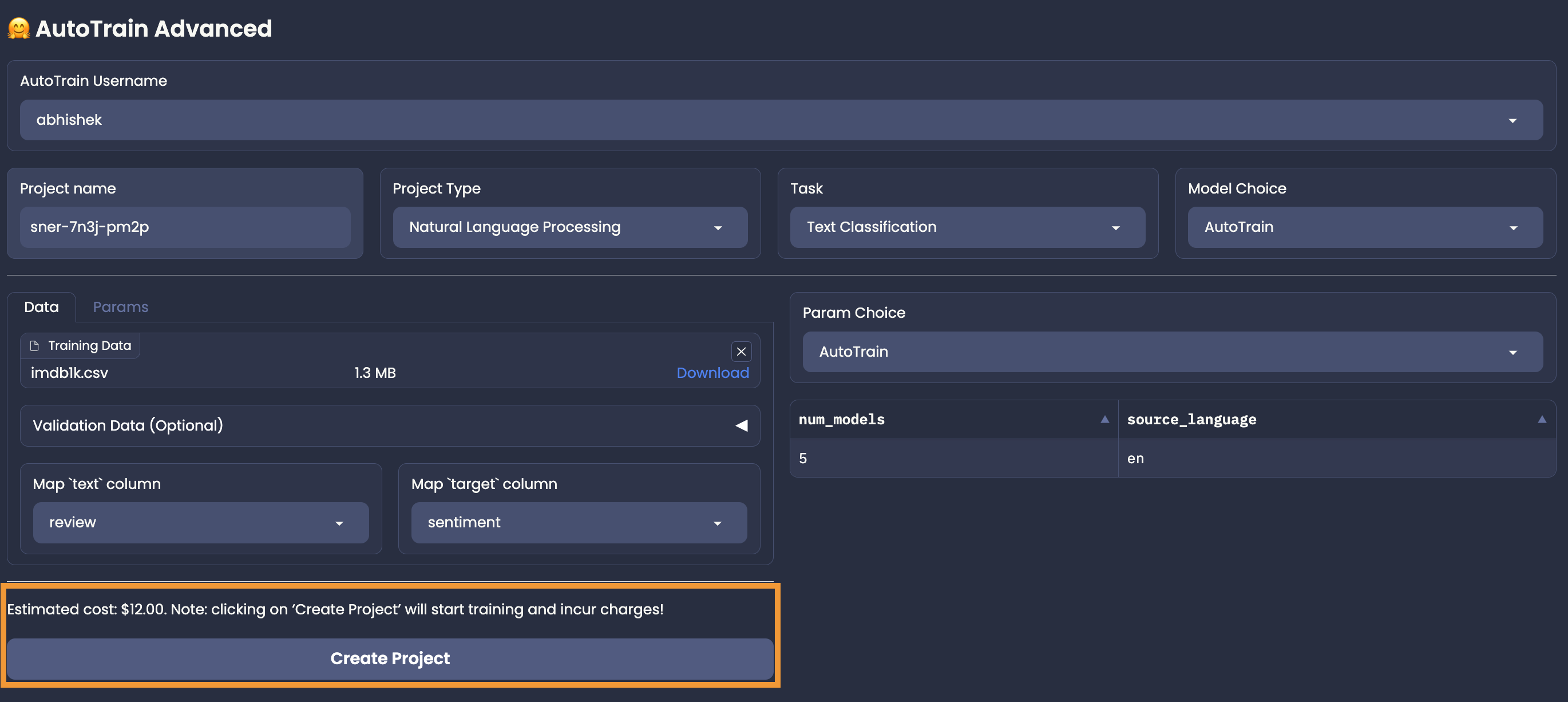Click the Project name input field
This screenshot has width=1568, height=702.
[184, 227]
